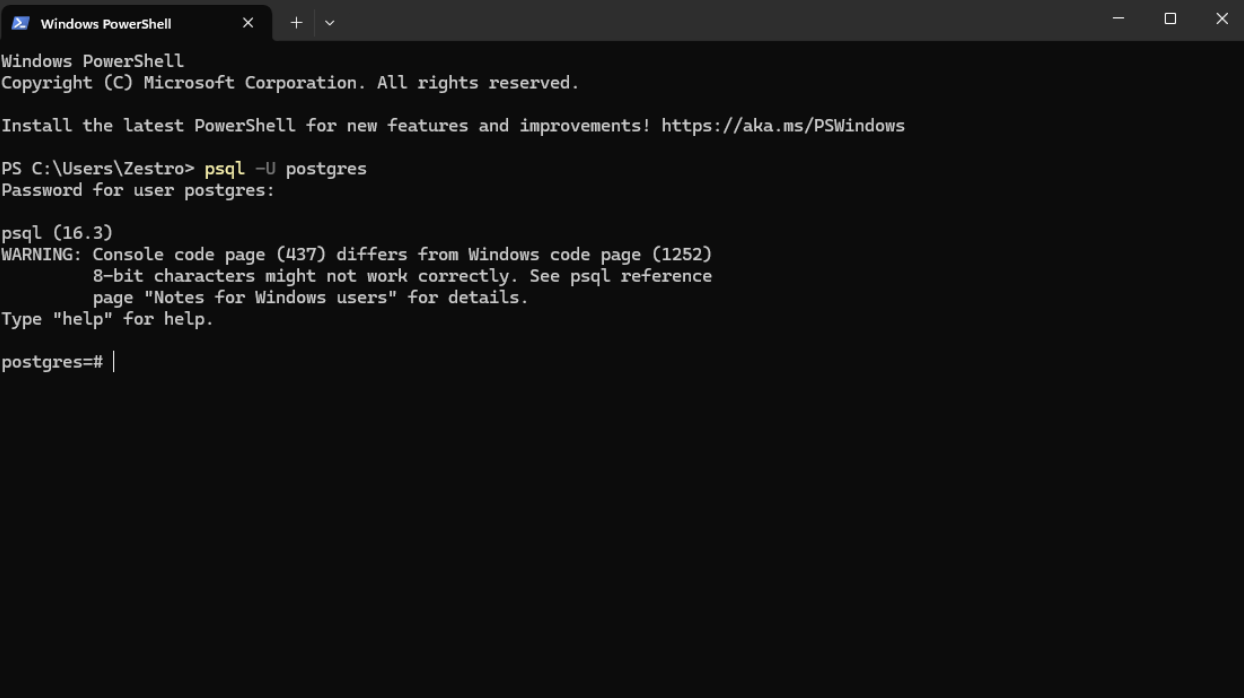Expand the new tab profile dropdown chevron
The width and height of the screenshot is (1244, 698).
tap(330, 22)
